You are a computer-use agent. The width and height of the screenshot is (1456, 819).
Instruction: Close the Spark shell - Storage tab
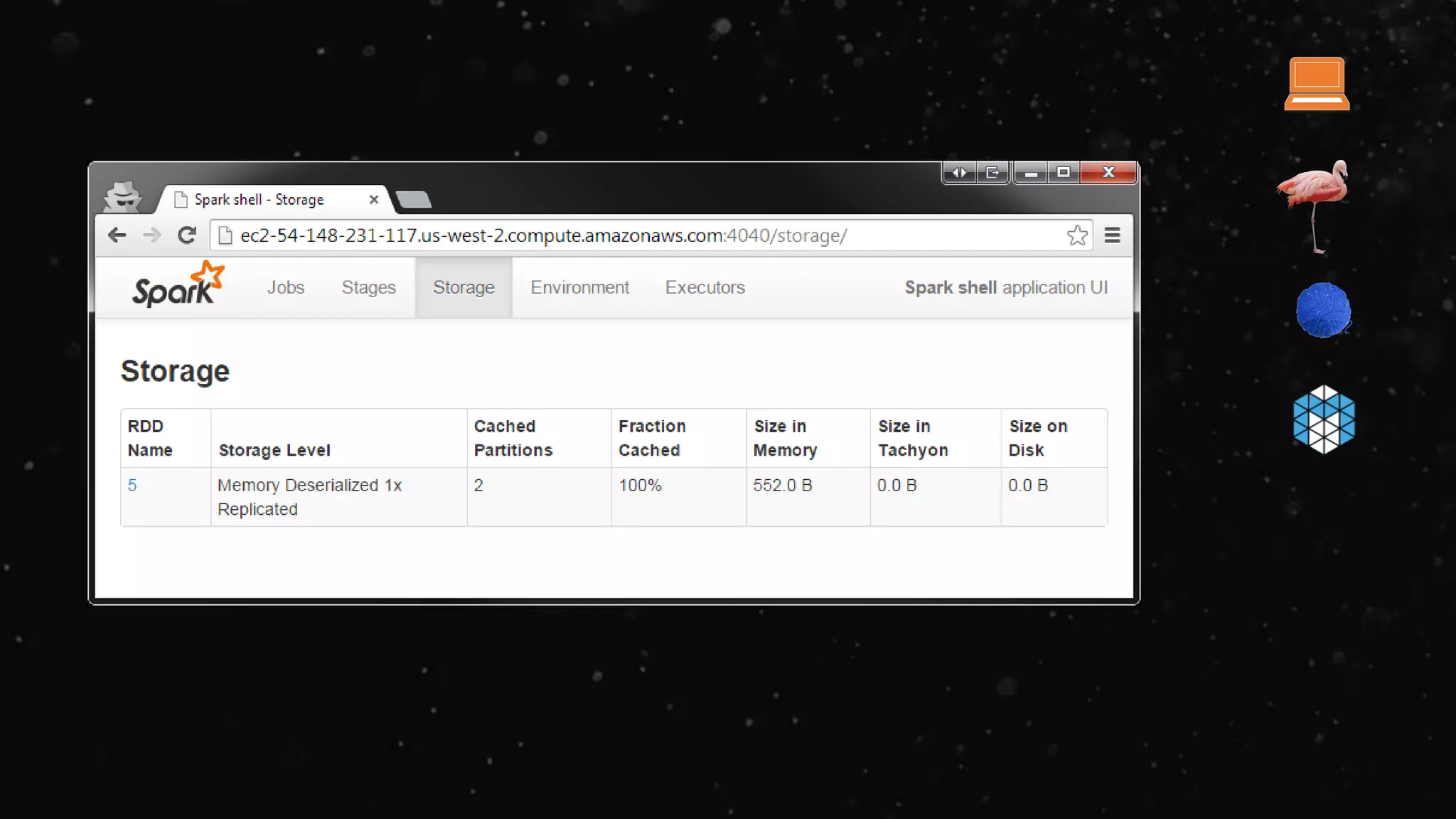[x=374, y=200]
